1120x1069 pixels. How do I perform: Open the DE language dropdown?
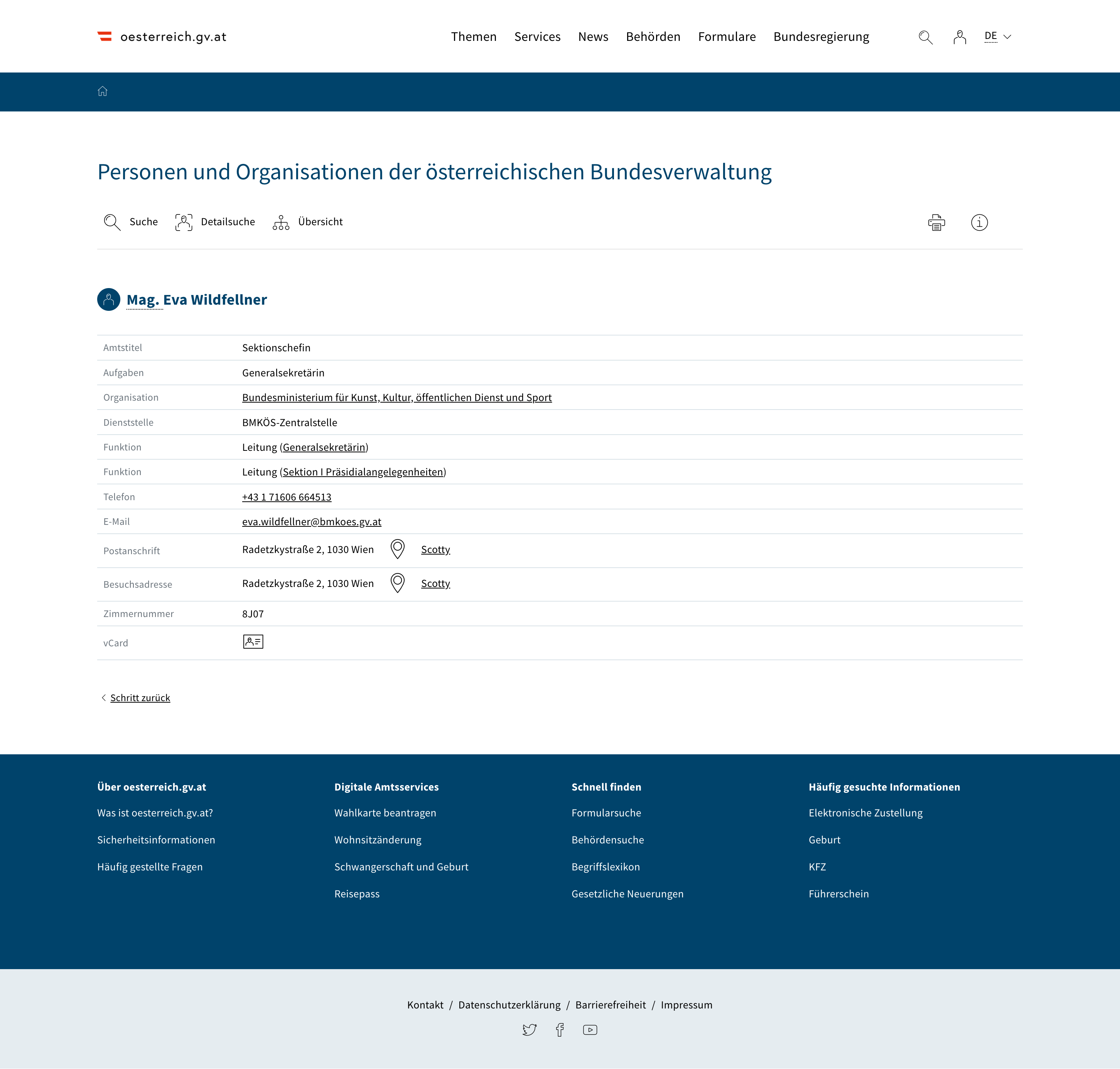coord(997,37)
